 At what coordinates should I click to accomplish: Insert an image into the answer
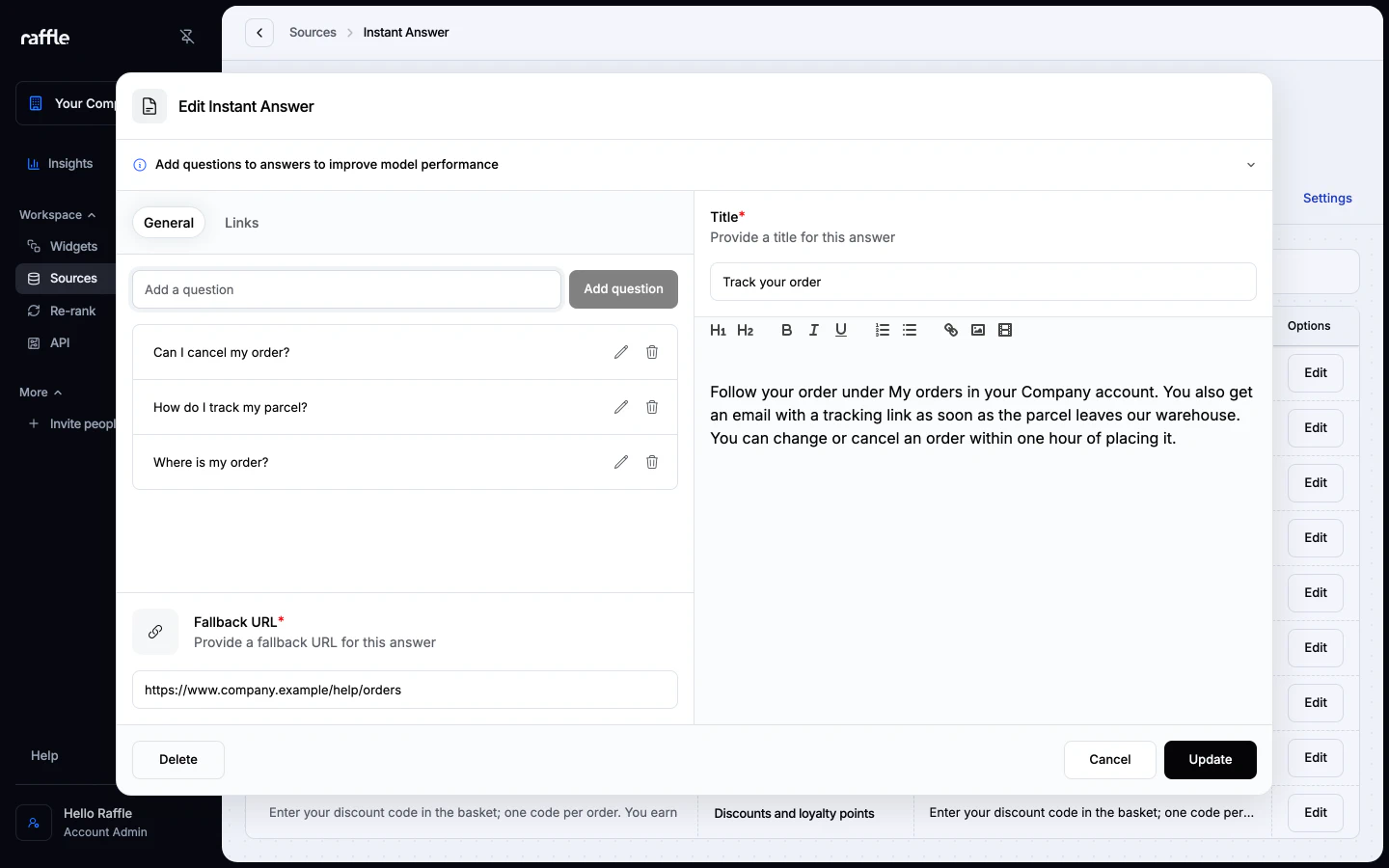(x=978, y=330)
